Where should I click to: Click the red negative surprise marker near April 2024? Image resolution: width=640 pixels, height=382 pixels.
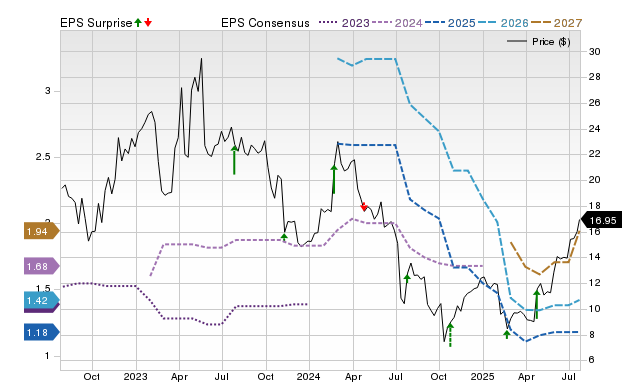pos(364,207)
